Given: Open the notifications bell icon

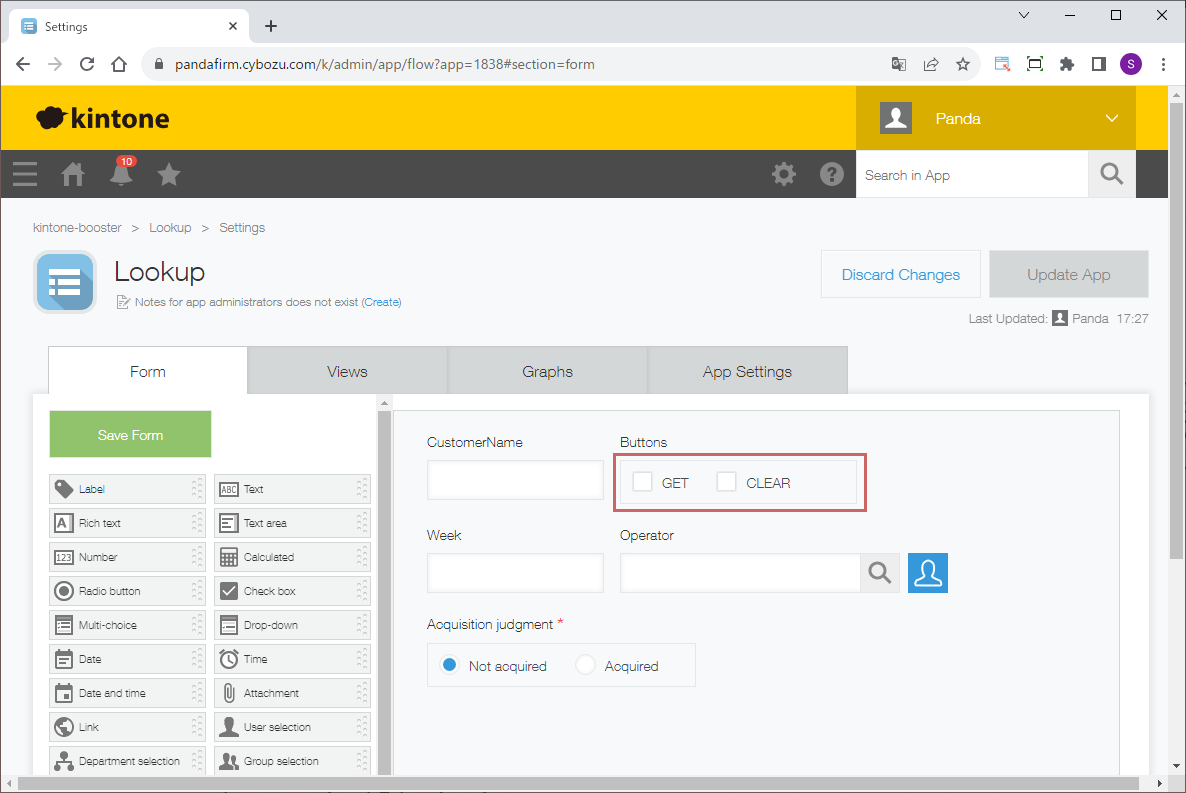Looking at the screenshot, I should click(x=121, y=175).
